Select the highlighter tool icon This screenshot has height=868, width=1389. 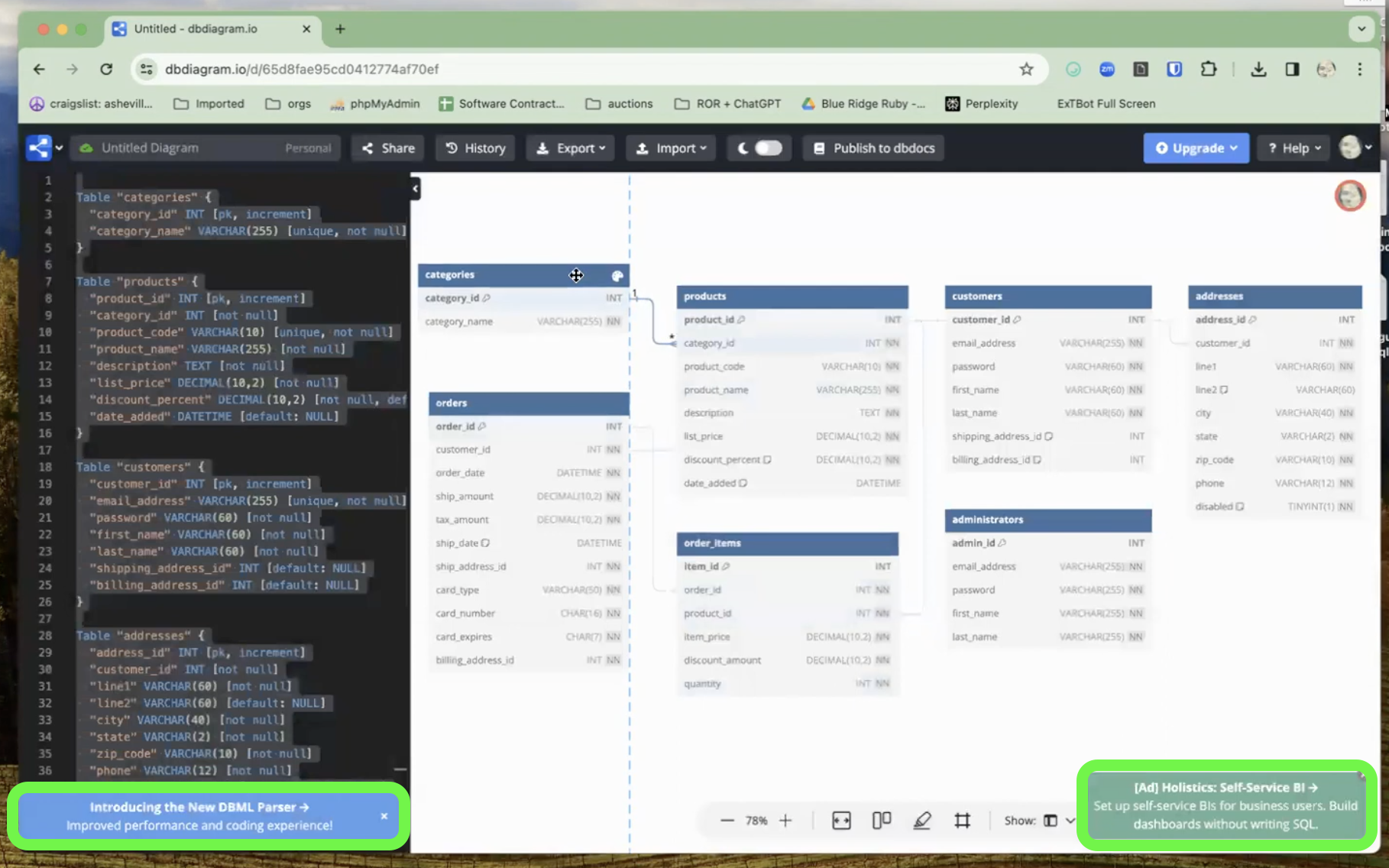[922, 821]
